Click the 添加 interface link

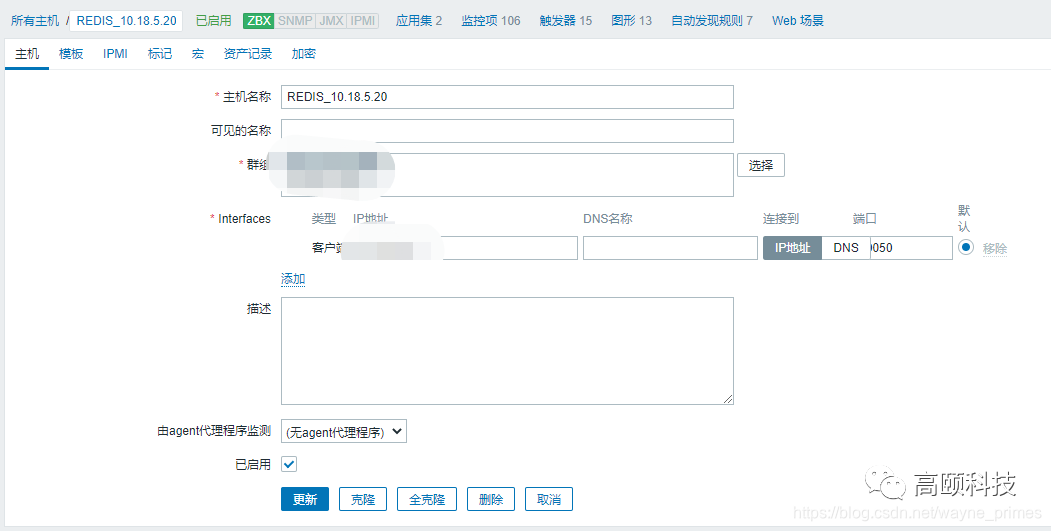point(293,280)
